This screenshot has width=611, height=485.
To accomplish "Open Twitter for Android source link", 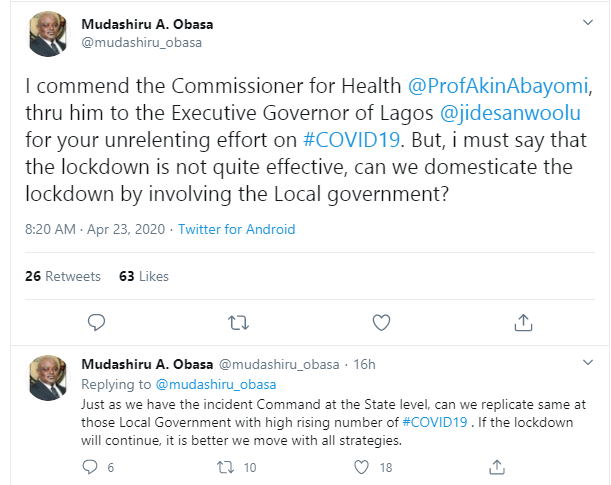I will click(236, 229).
